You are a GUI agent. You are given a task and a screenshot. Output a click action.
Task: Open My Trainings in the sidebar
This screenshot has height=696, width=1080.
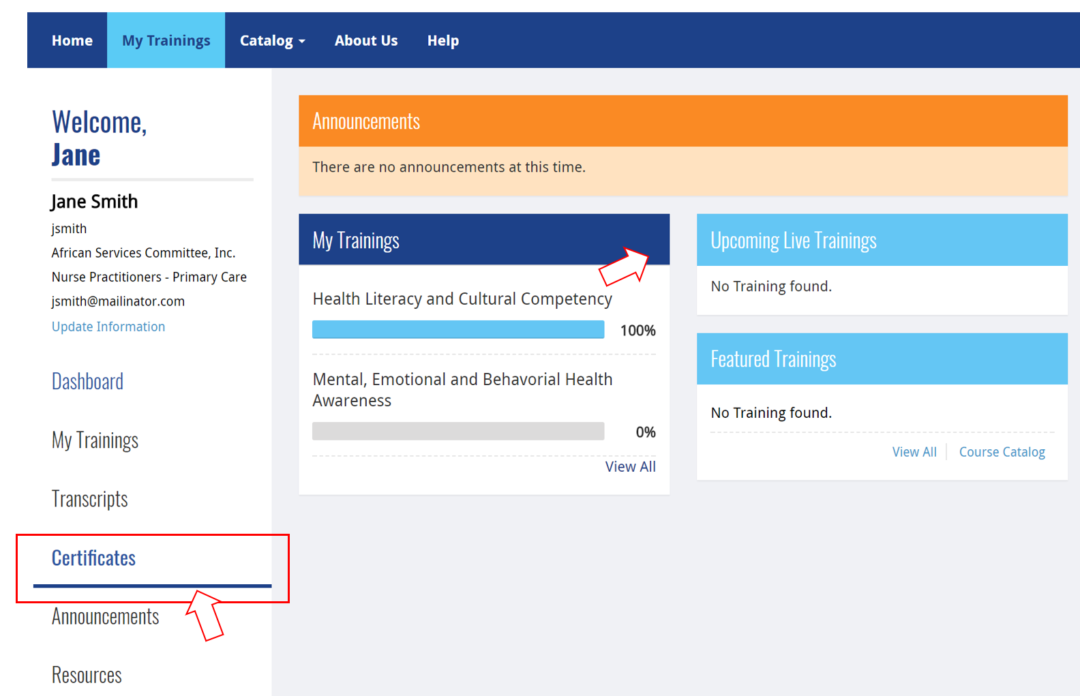point(95,441)
